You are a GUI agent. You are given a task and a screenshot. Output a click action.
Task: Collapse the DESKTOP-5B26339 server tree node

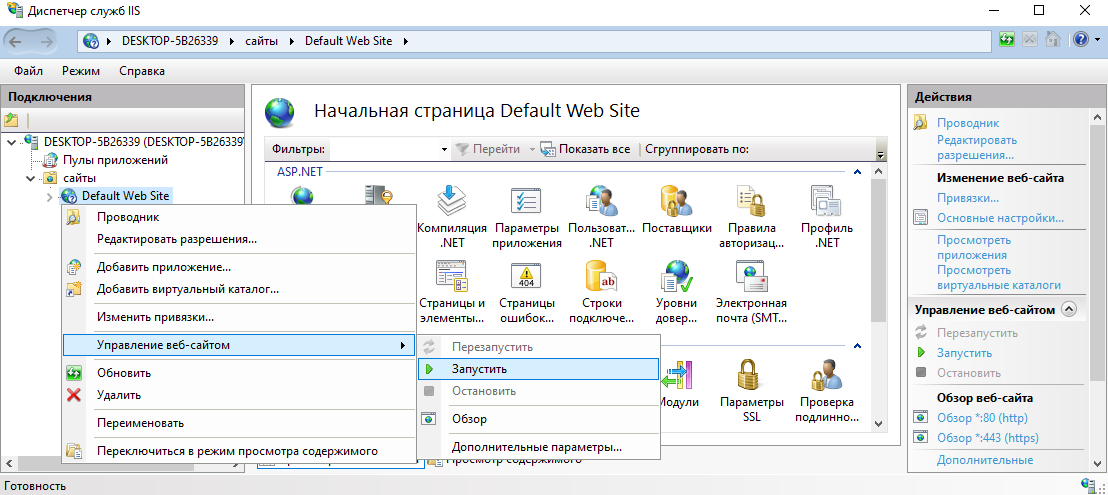(11, 142)
